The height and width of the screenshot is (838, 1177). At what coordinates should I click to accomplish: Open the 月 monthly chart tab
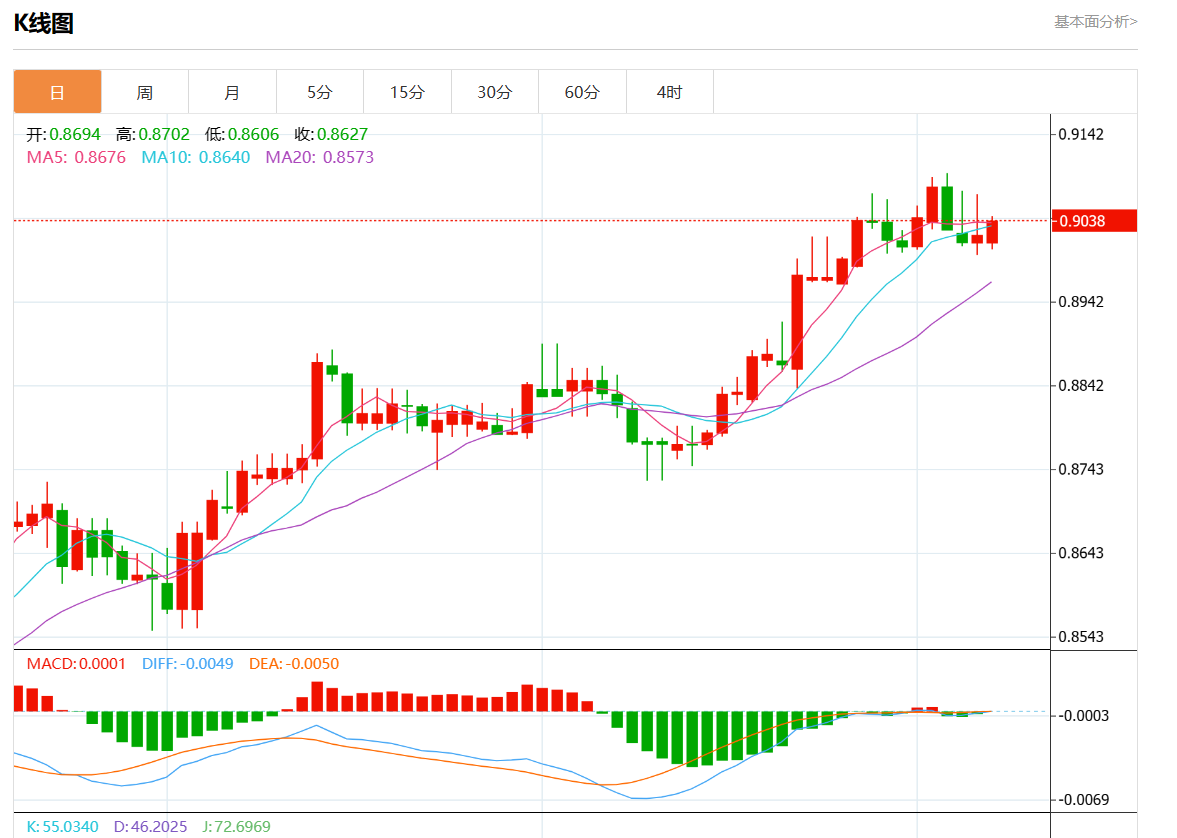pos(232,92)
